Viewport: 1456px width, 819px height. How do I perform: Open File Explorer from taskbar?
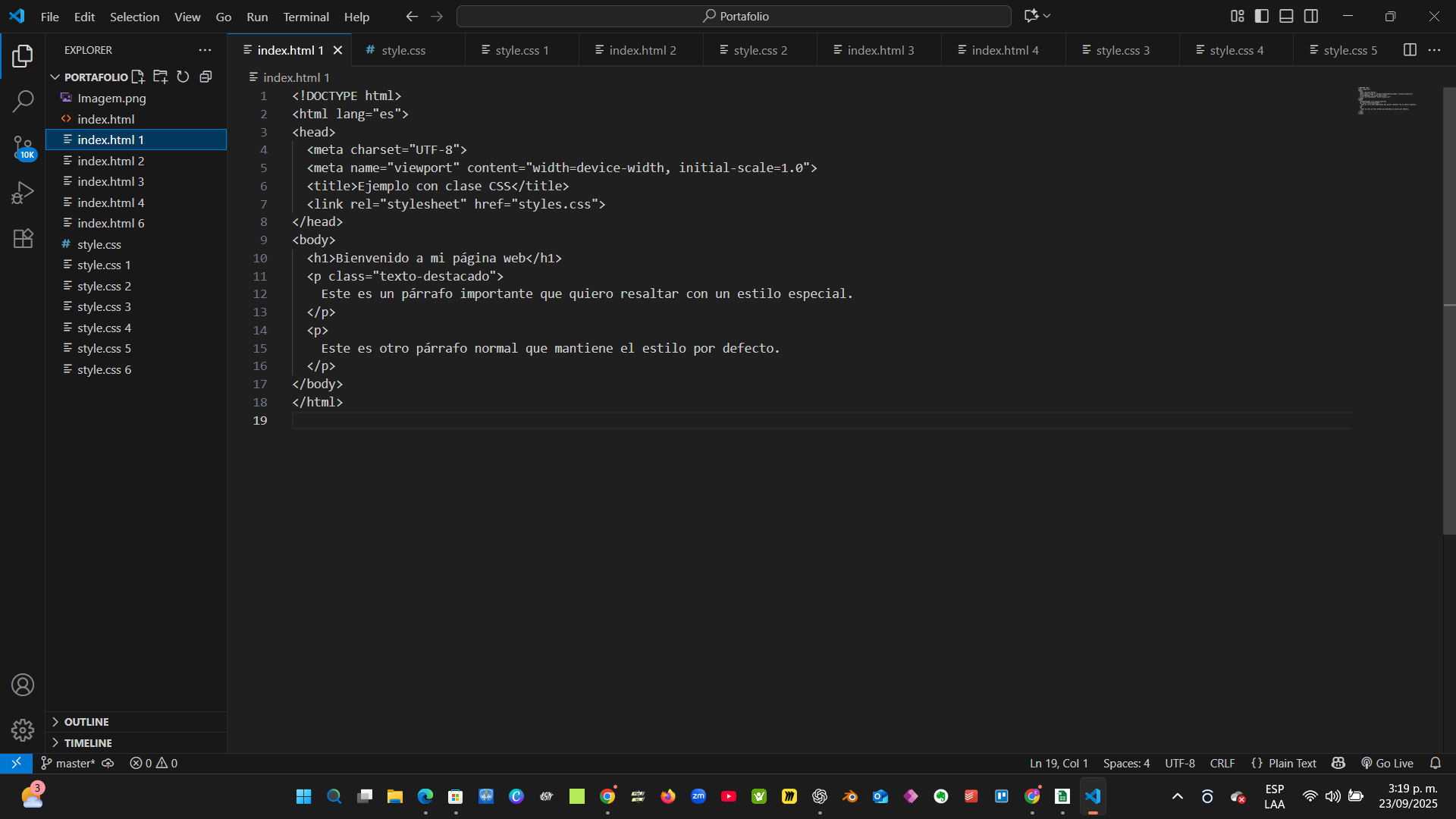pos(395,796)
